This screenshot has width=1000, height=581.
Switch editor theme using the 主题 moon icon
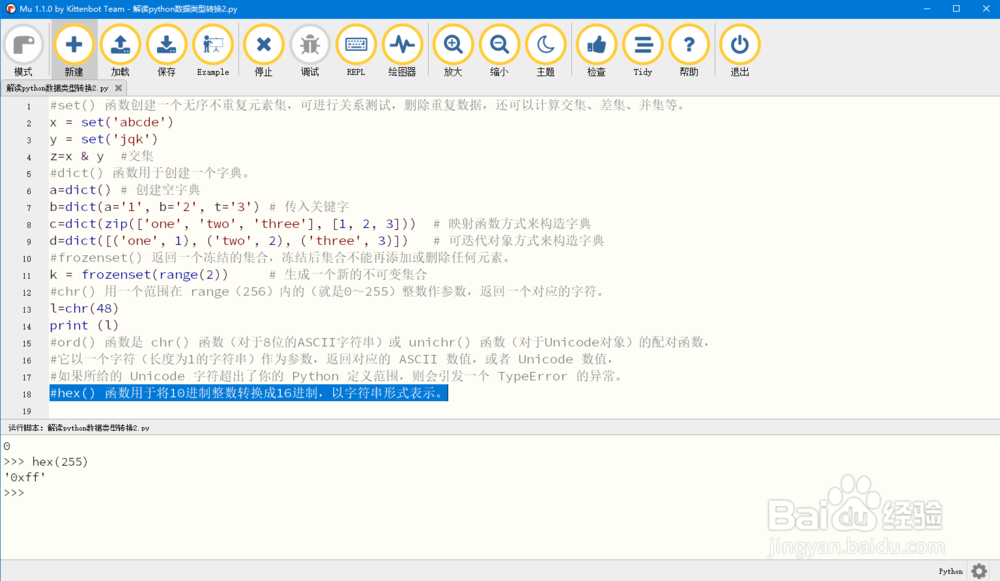[548, 44]
